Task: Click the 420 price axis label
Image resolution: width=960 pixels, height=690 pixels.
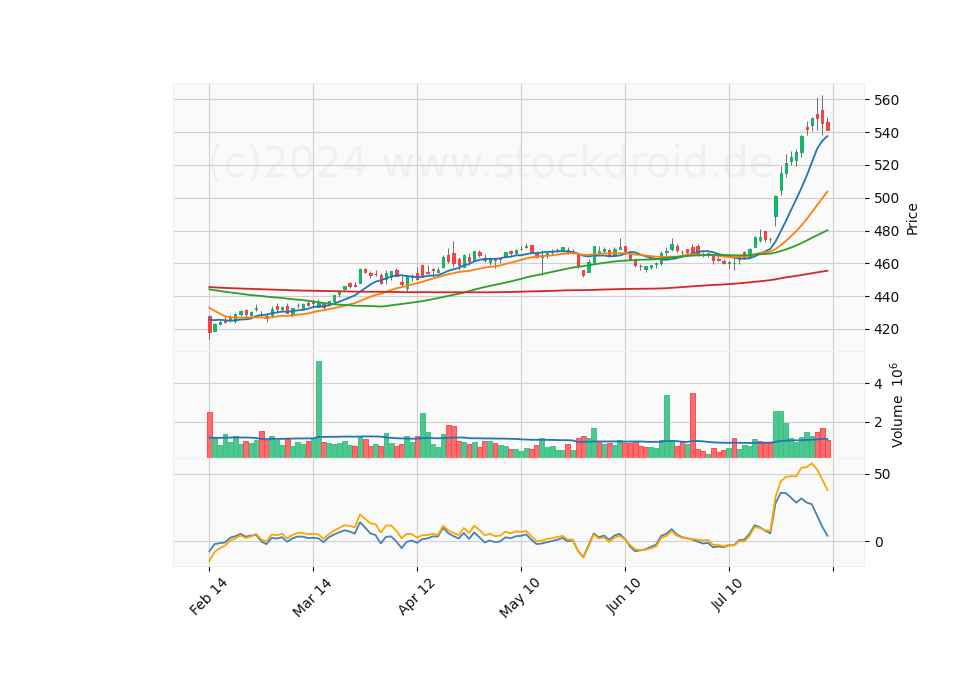Action: 886,329
